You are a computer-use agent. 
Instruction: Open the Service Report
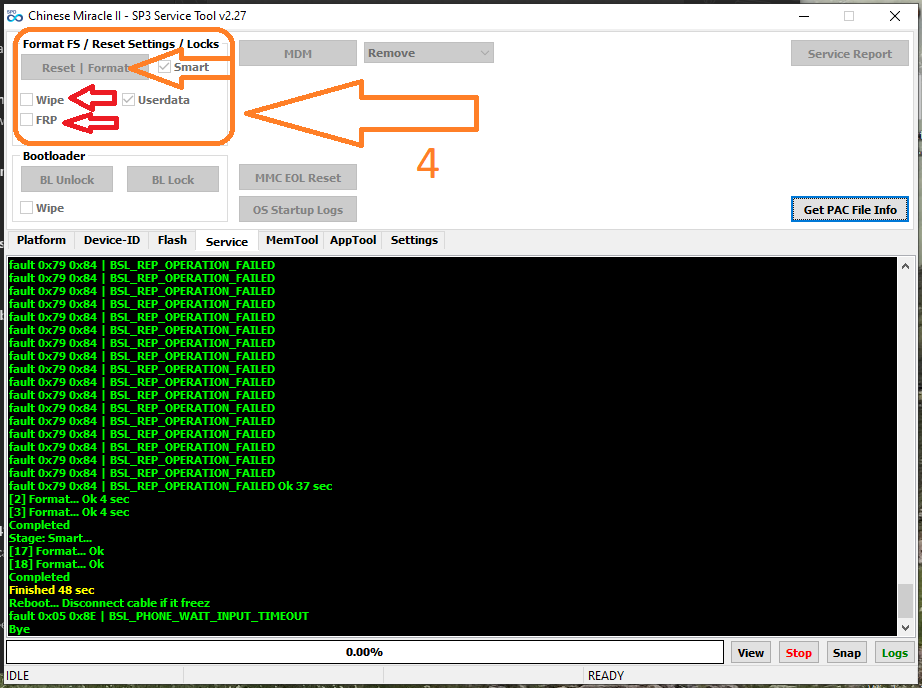pyautogui.click(x=850, y=54)
